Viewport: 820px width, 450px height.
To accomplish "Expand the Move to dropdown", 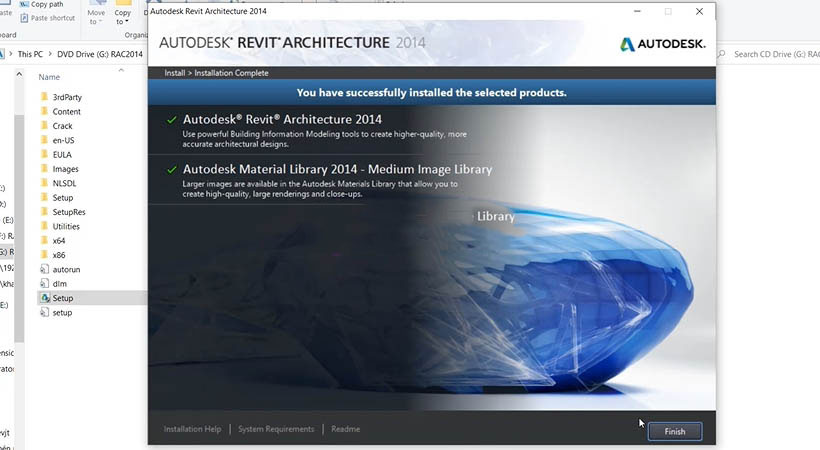I will point(96,21).
